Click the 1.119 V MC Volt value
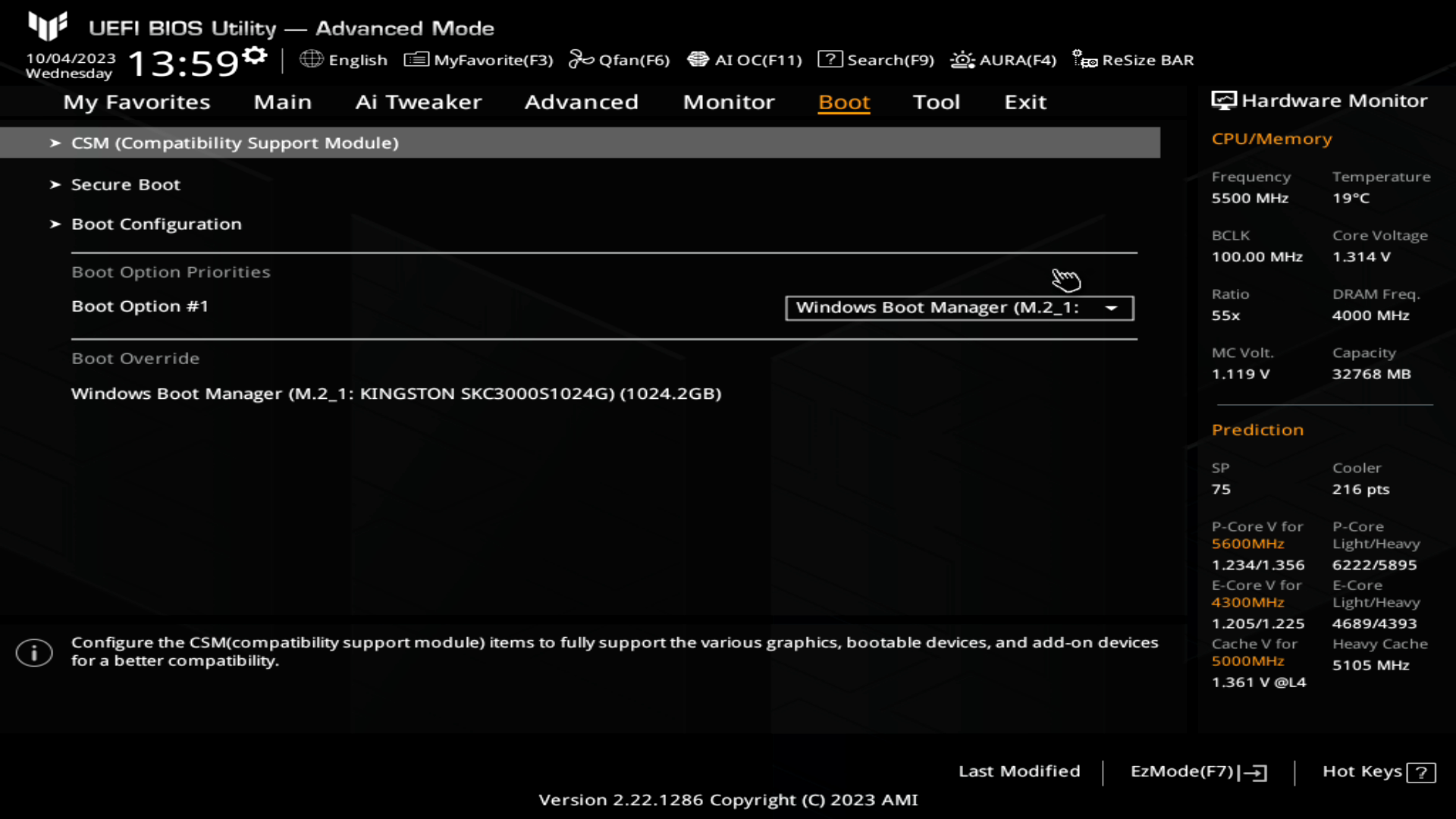 1240,374
